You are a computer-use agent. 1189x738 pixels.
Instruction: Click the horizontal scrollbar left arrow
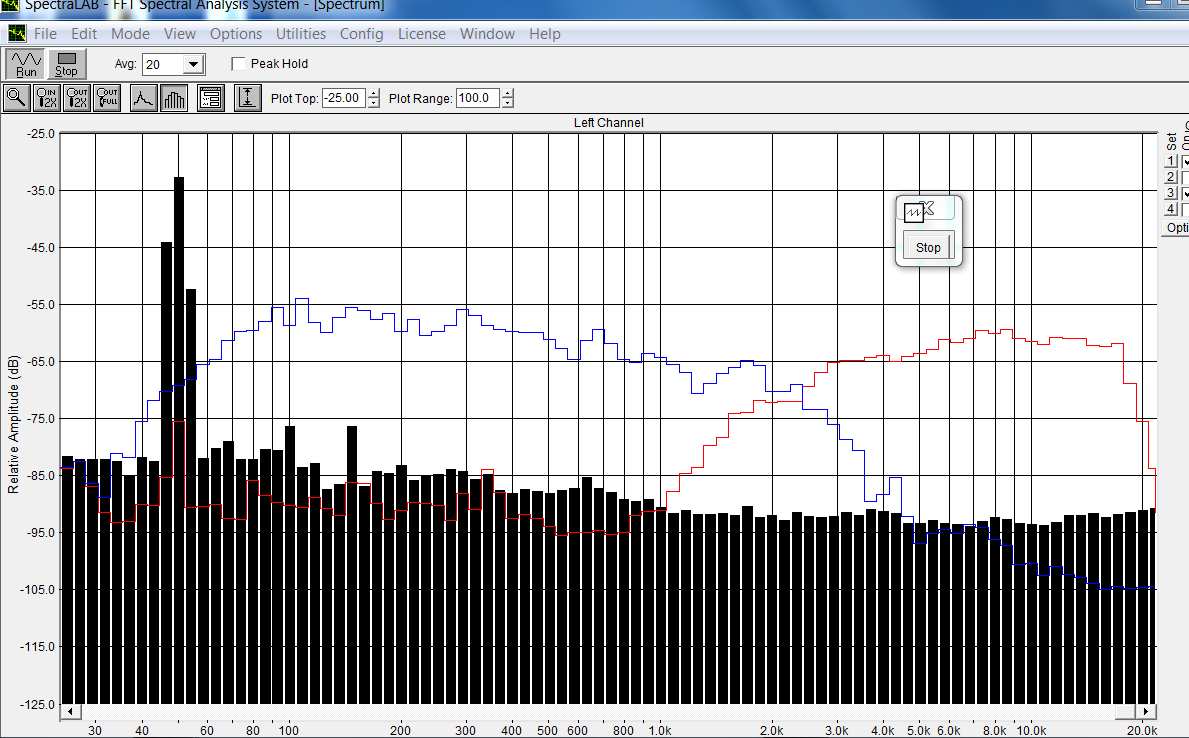tap(71, 711)
